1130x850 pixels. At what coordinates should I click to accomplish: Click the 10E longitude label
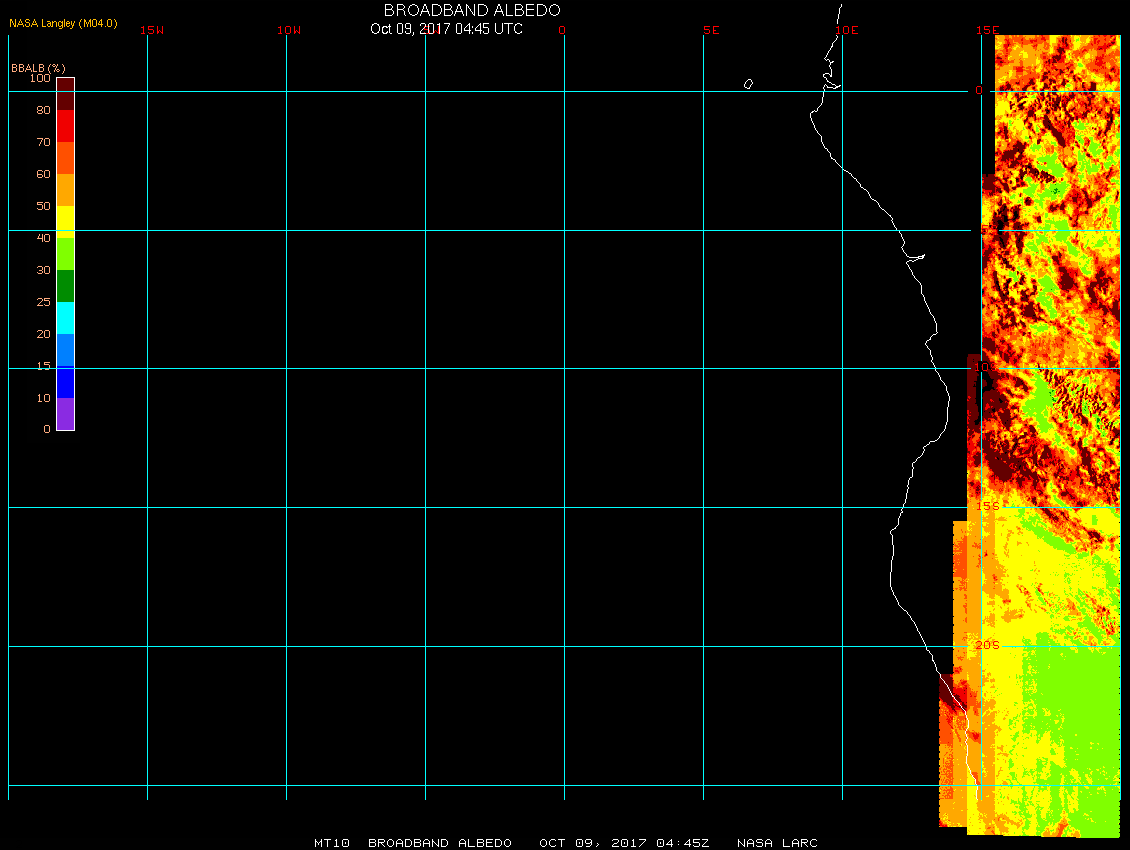[x=847, y=30]
